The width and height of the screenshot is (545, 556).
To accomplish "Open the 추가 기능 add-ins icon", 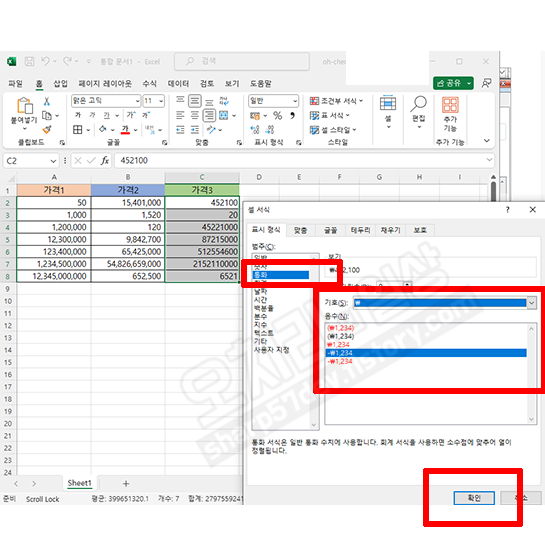I will click(x=450, y=114).
